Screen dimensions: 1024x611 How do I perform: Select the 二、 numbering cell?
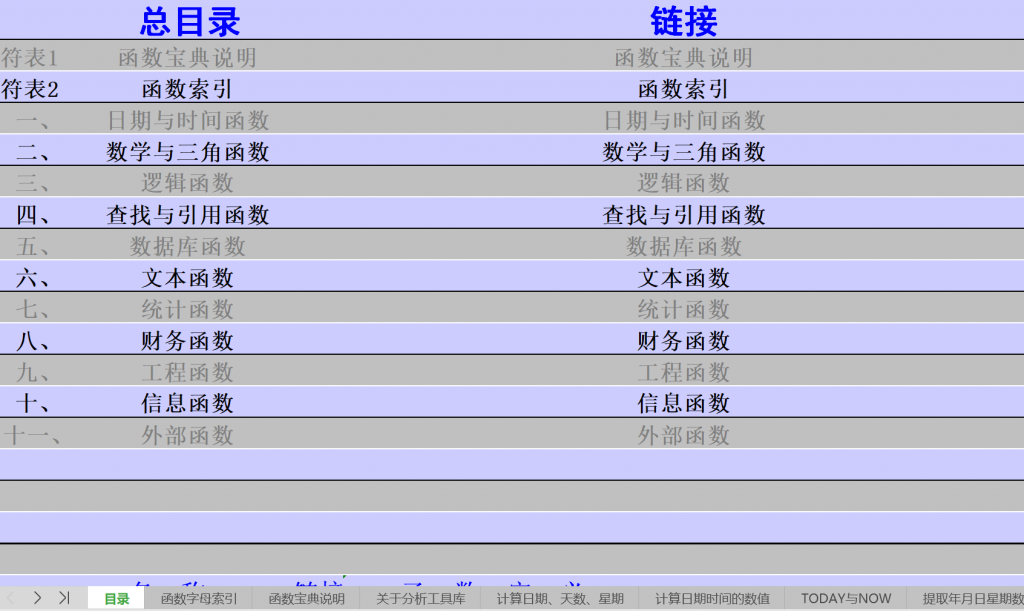[x=33, y=152]
